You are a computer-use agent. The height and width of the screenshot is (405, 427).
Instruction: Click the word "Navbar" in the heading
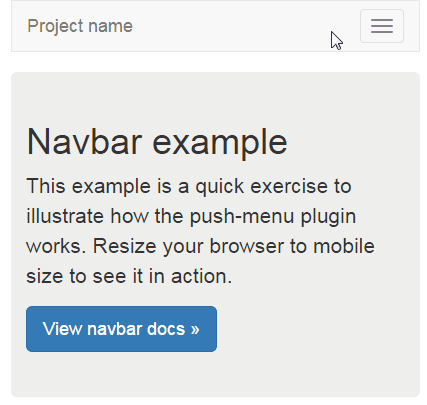(x=85, y=141)
